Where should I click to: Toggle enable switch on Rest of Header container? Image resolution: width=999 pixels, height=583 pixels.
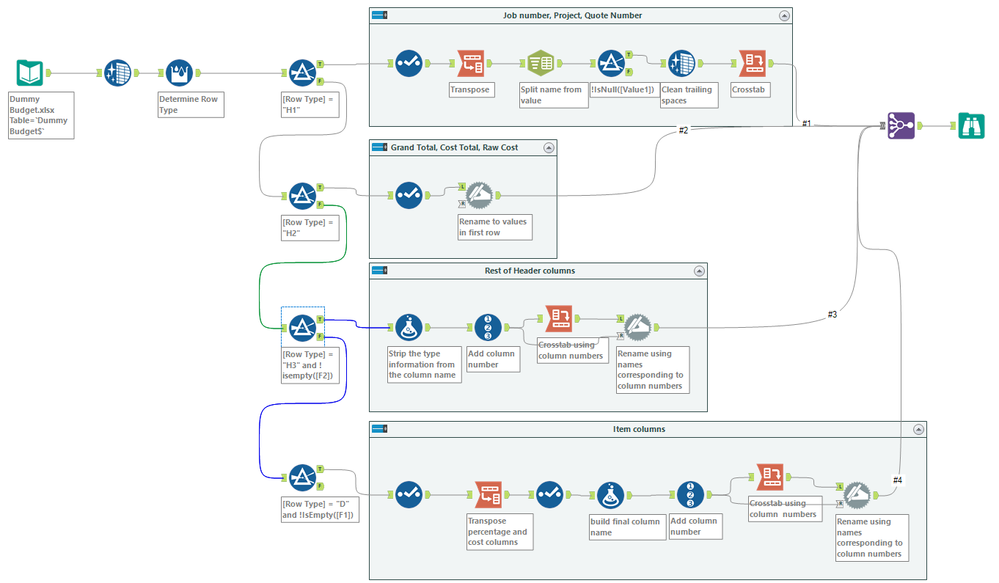(x=380, y=270)
